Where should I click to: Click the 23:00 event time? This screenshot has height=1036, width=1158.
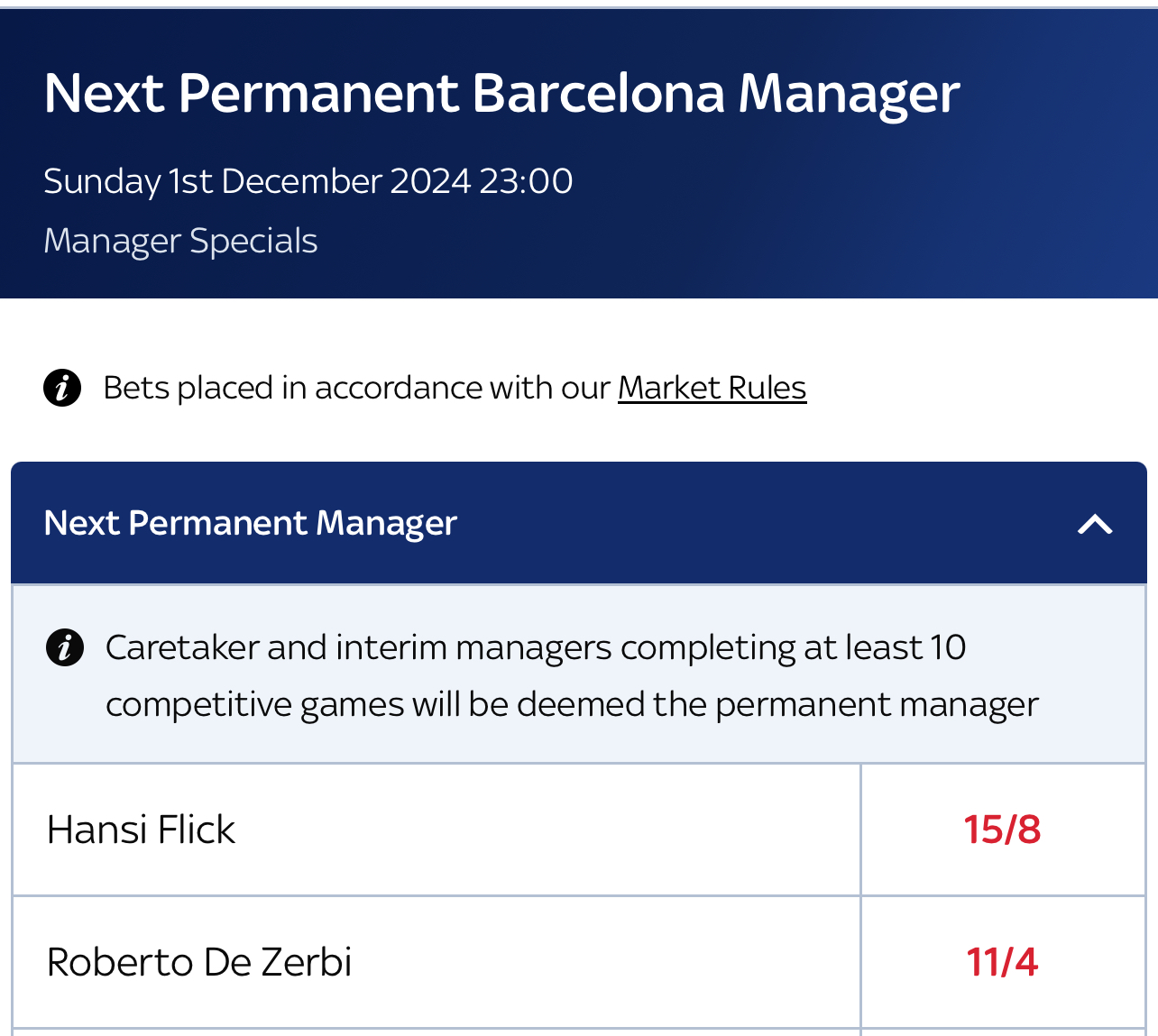[526, 181]
